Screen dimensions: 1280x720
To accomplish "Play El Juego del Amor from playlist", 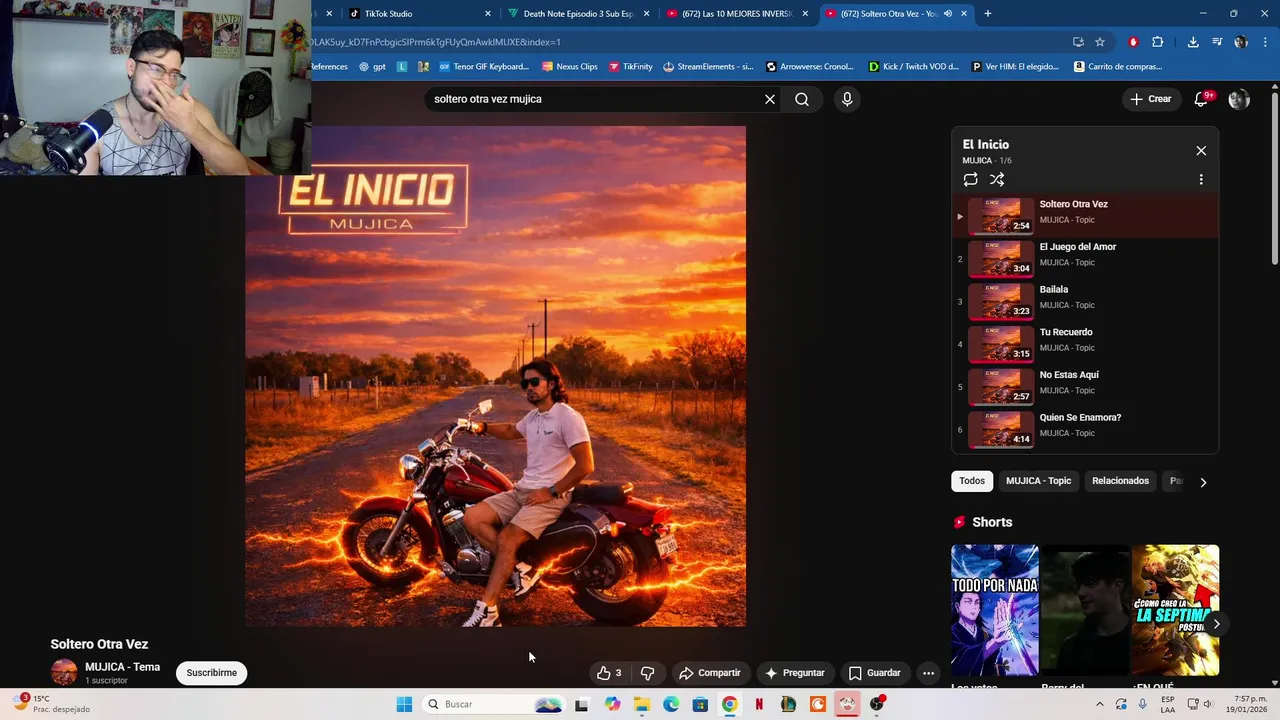I will click(1085, 259).
